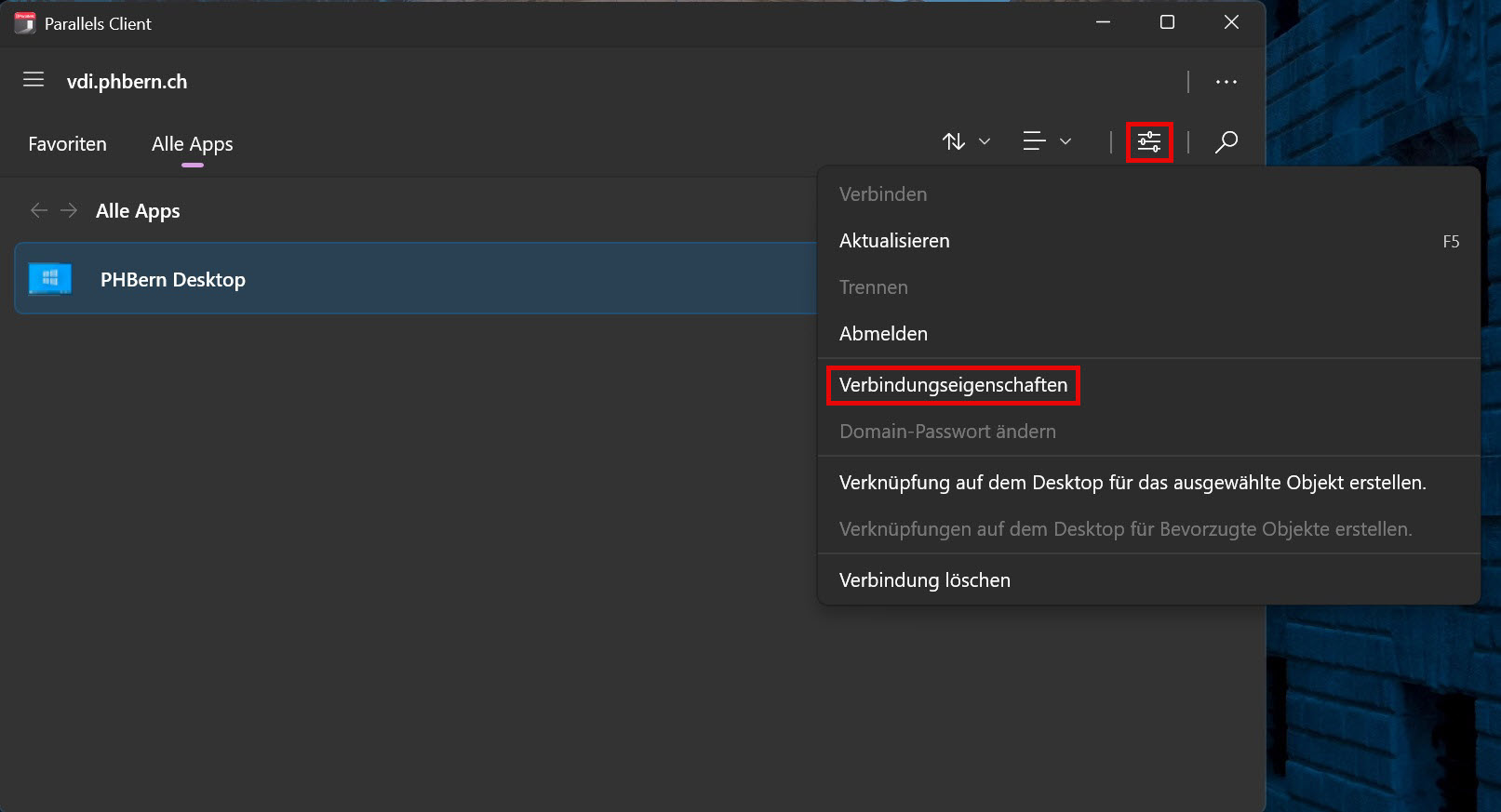Click the PHBern Desktop Windows icon
This screenshot has width=1501, height=812.
coord(50,278)
